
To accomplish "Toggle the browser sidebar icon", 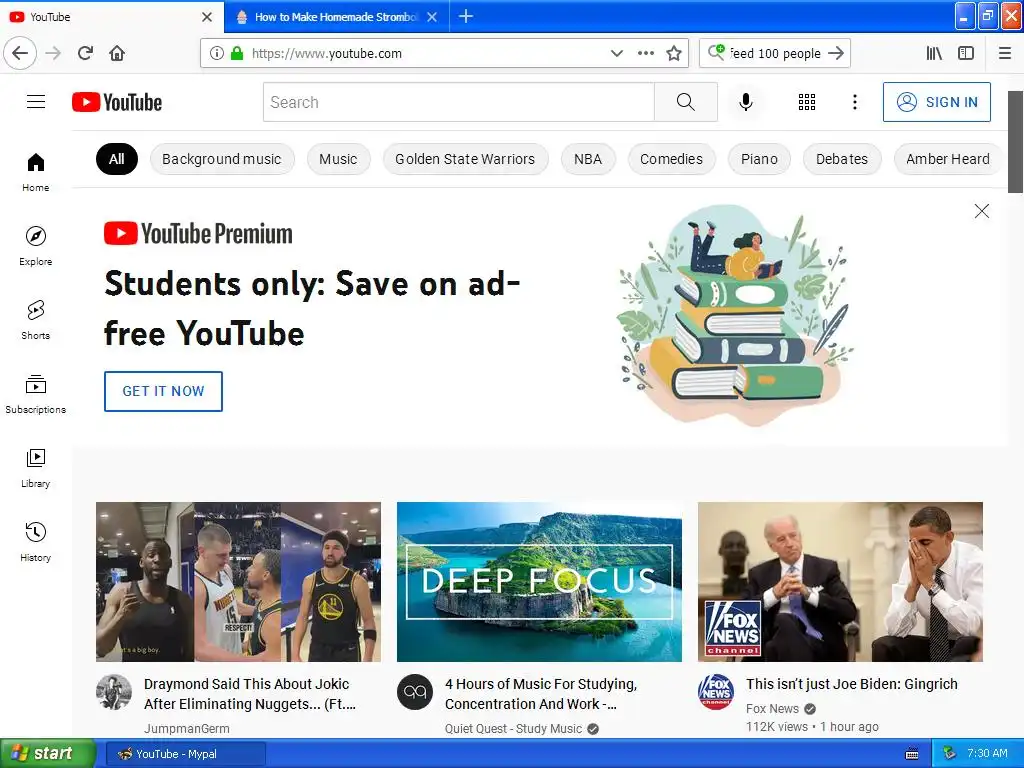I will (x=966, y=53).
